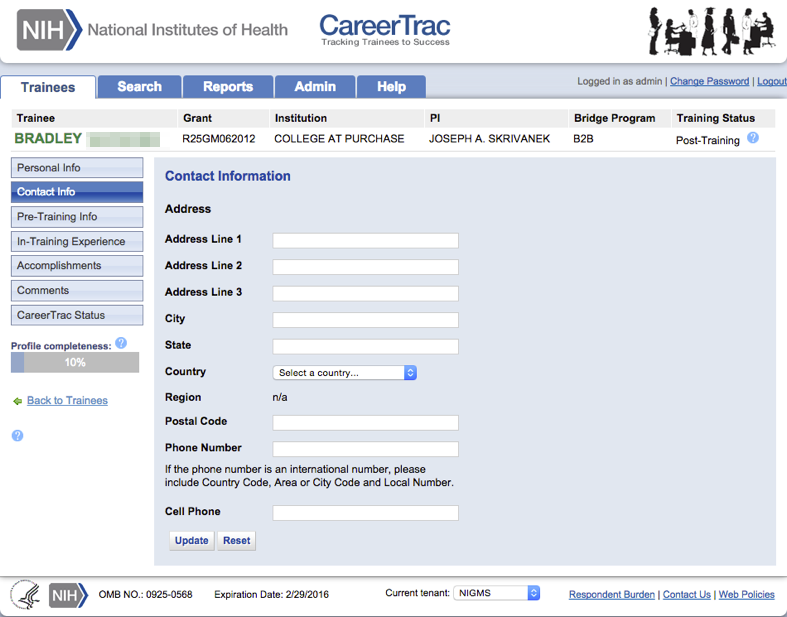Click the help icon below Back to Trainees
Image resolution: width=787 pixels, height=617 pixels.
pyautogui.click(x=17, y=435)
